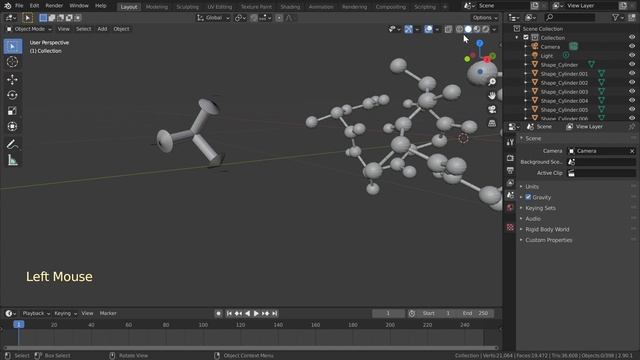Hide the Camera object via eye icon
The height and width of the screenshot is (360, 640).
(632, 47)
